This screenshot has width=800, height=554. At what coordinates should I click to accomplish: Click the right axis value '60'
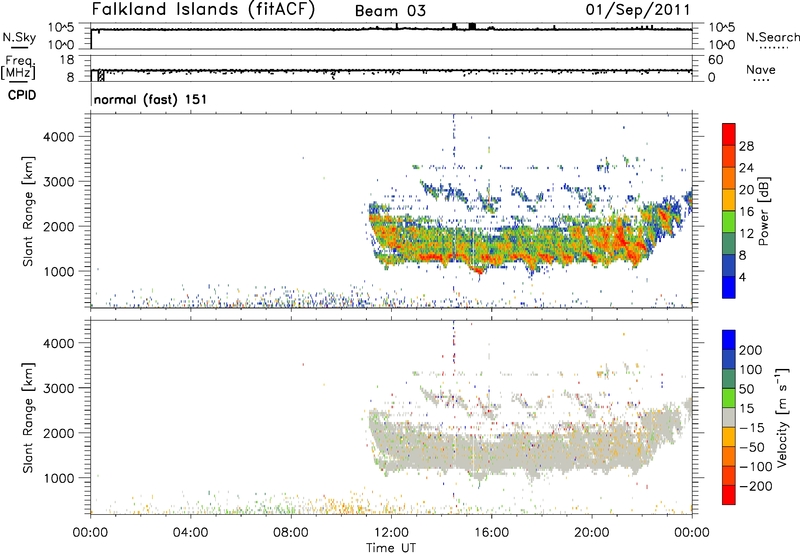716,60
